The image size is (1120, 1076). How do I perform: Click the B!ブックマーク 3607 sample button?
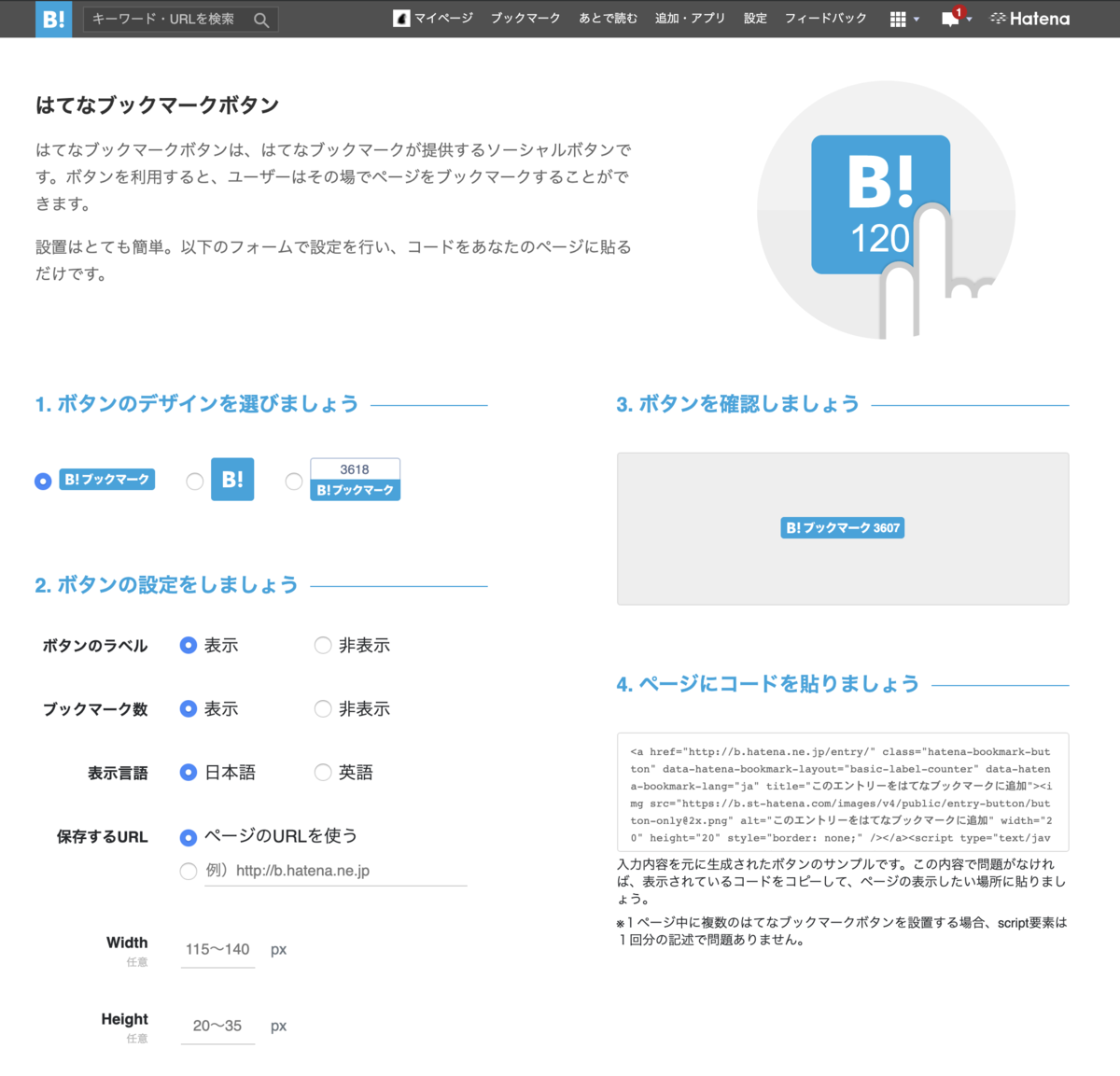pos(842,527)
